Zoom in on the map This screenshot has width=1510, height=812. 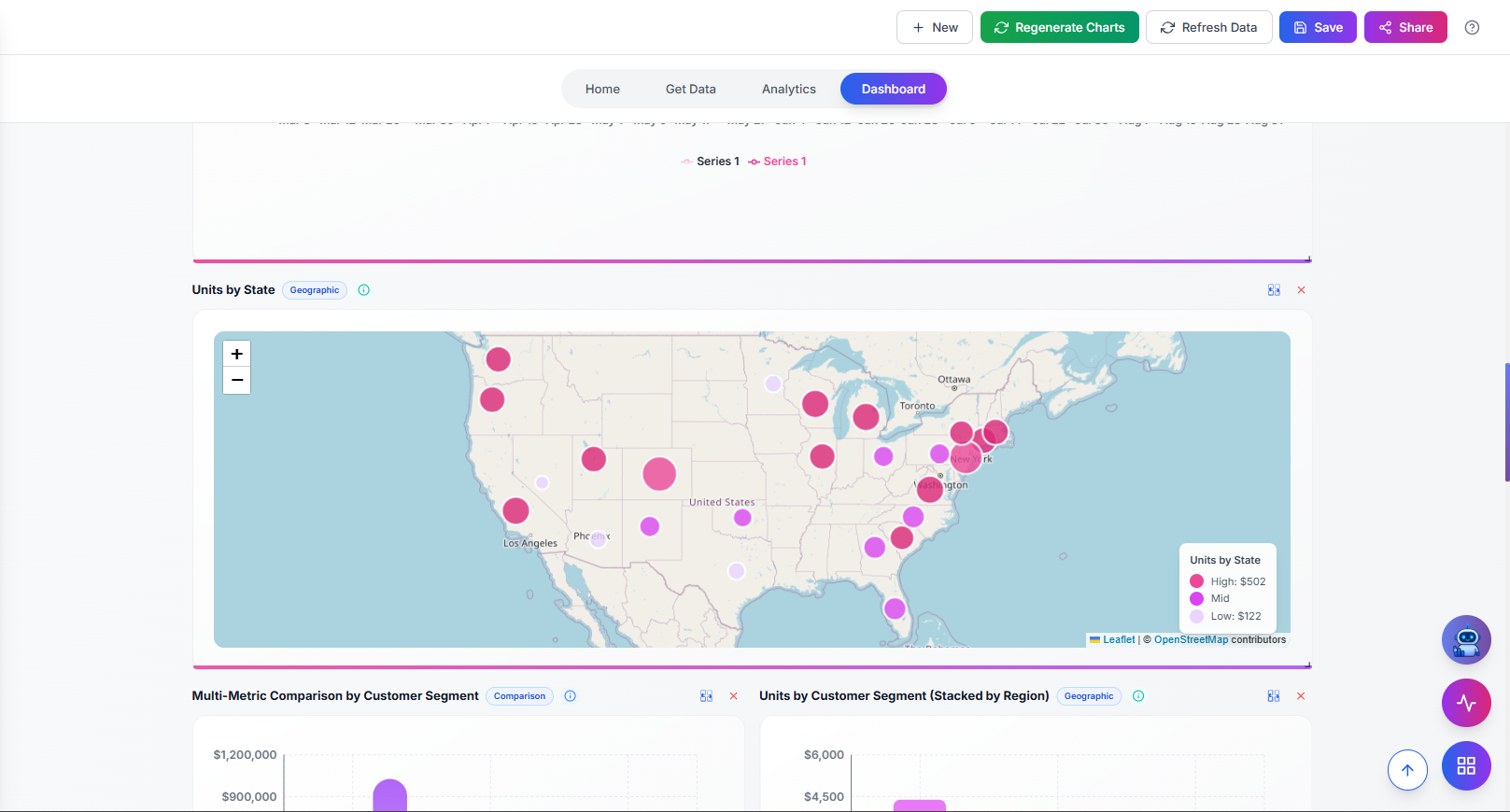point(237,355)
